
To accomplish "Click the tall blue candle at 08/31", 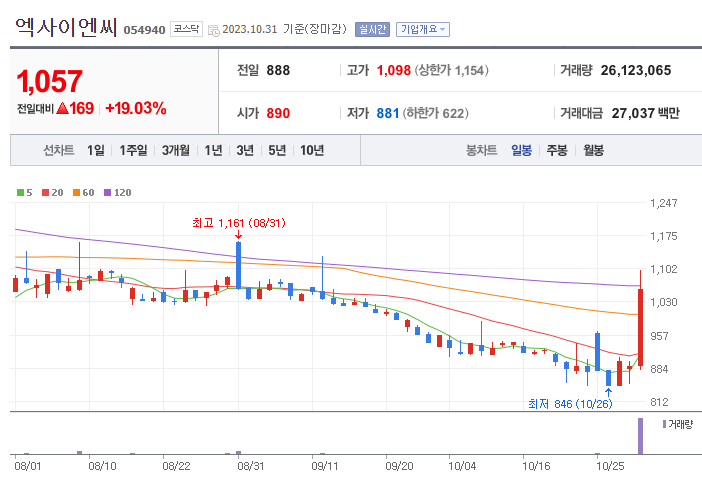I will (x=239, y=265).
